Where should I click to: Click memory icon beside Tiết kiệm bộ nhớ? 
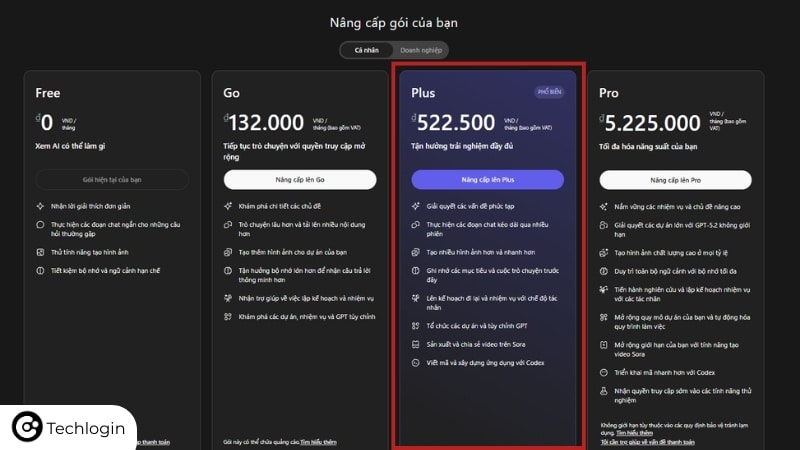[40, 271]
